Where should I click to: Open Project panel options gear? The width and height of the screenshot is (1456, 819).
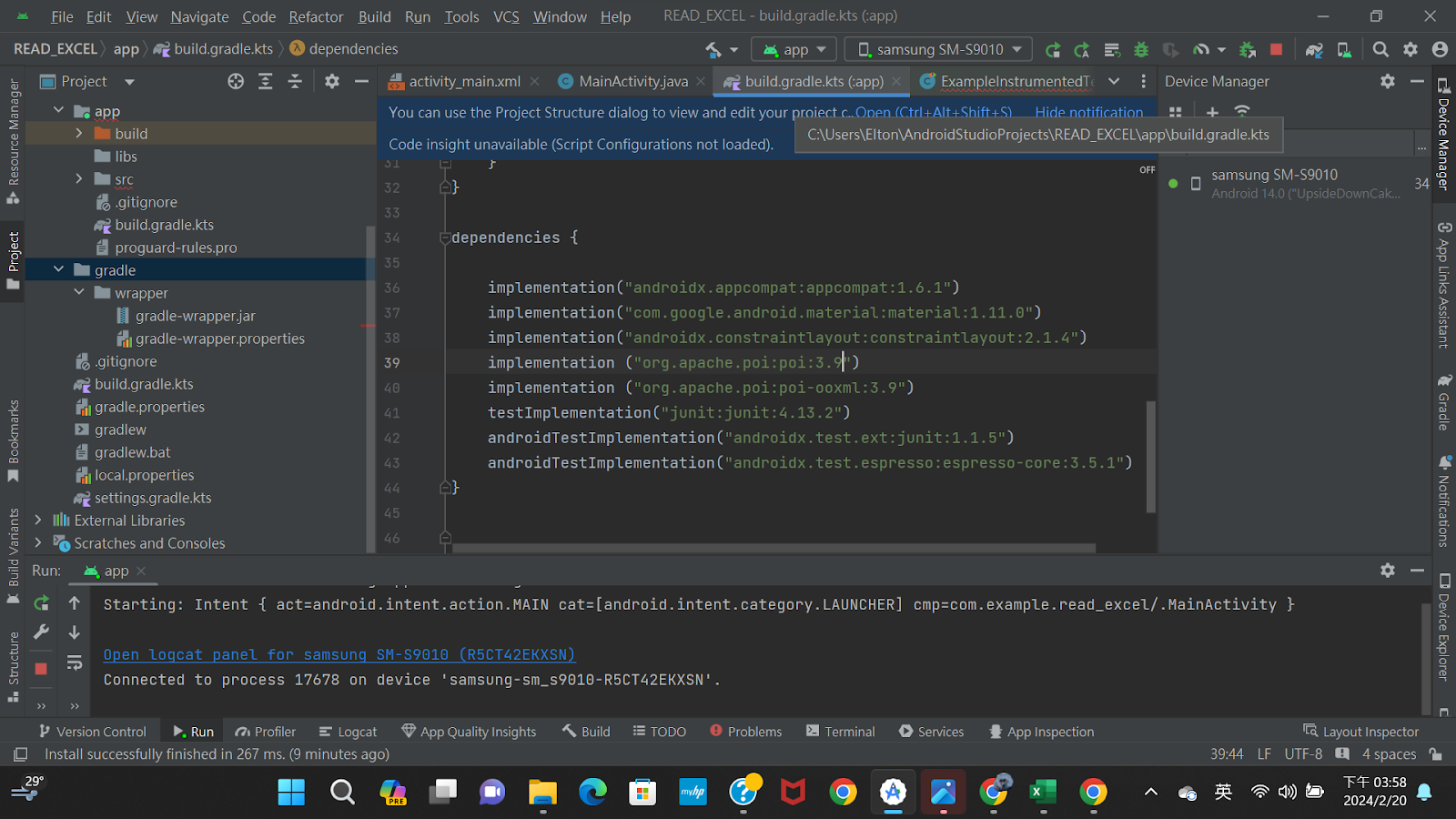click(x=332, y=82)
